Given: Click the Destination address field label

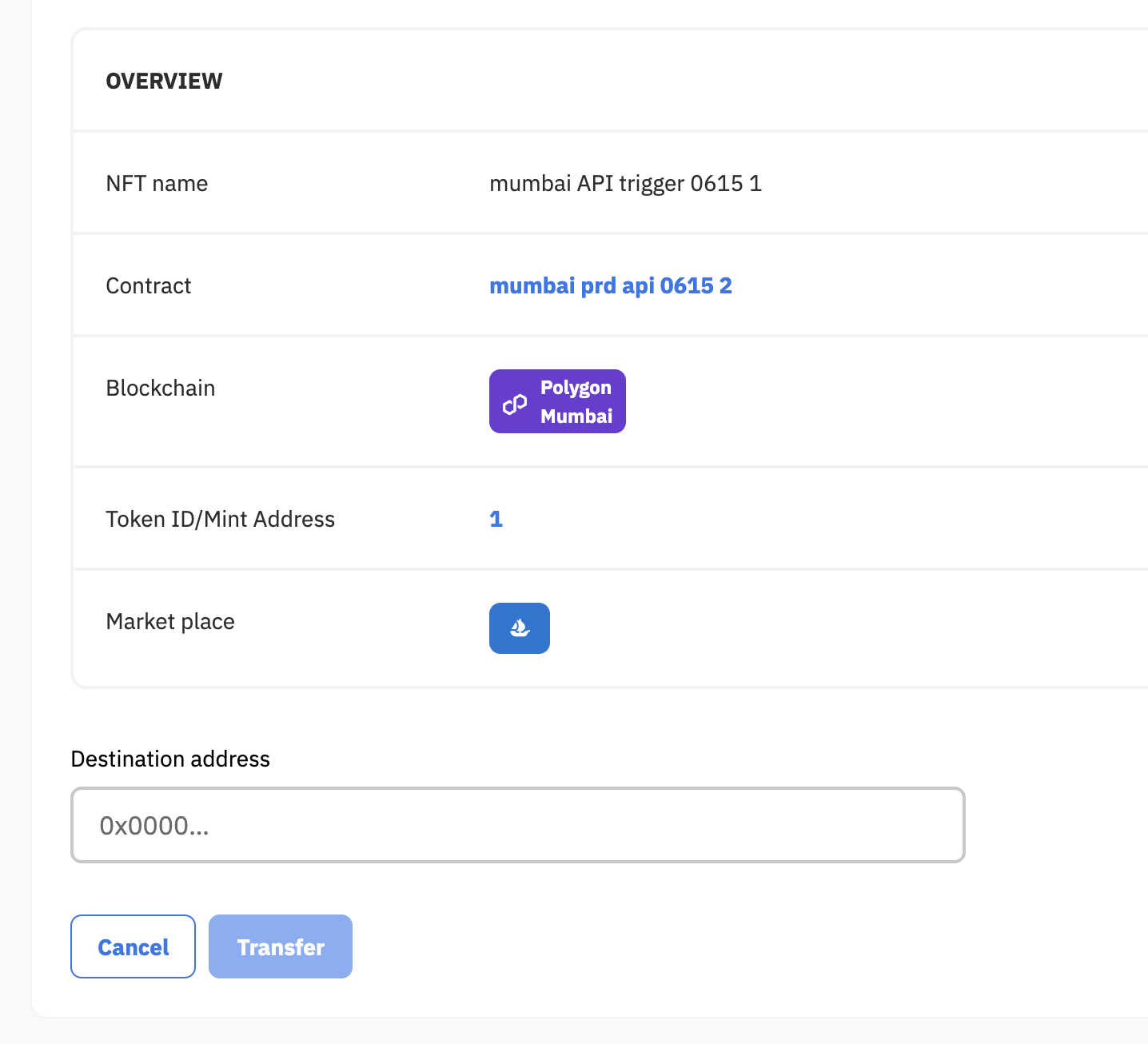Looking at the screenshot, I should [x=170, y=759].
